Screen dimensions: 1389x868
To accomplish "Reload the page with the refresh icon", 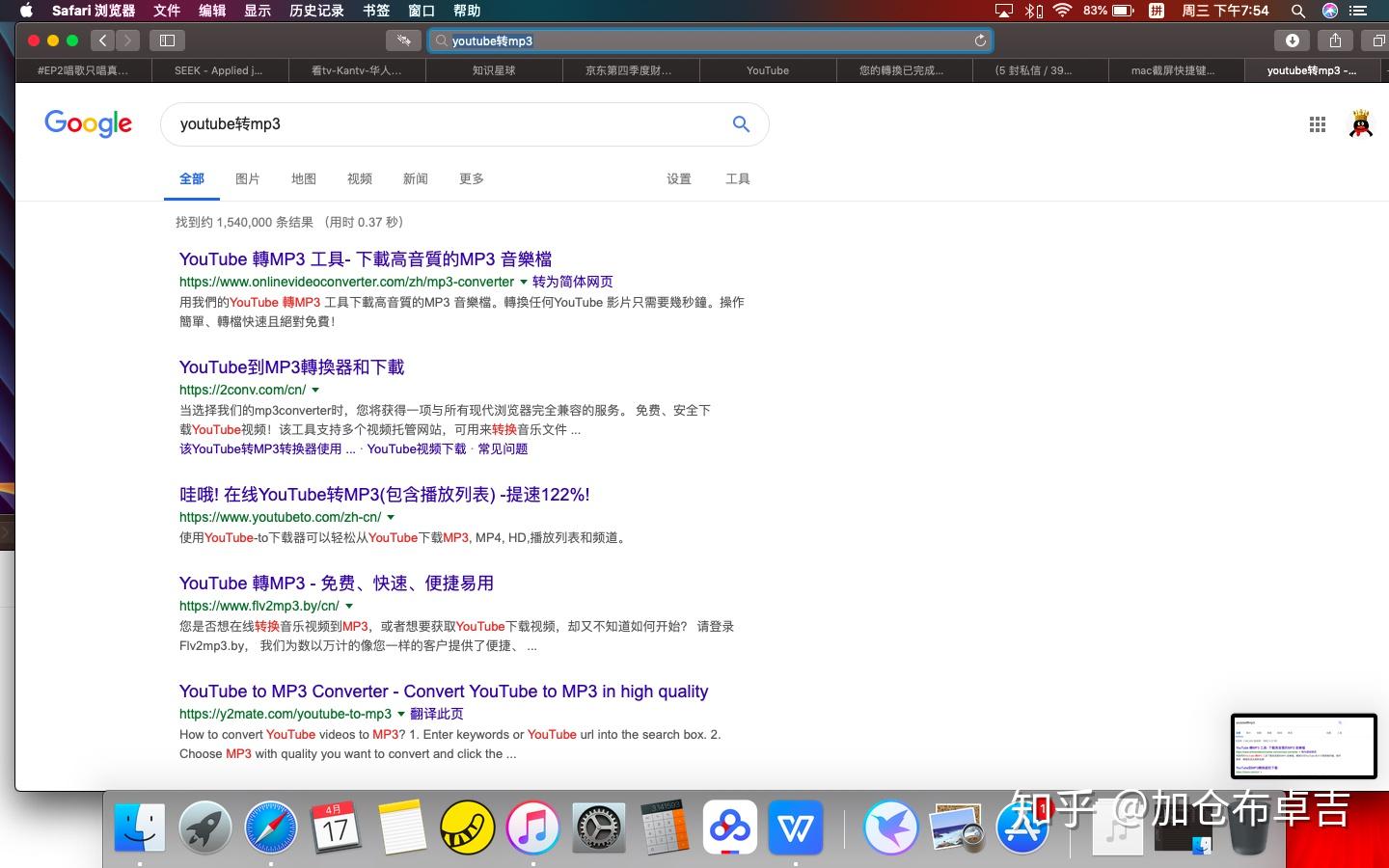I will tap(980, 41).
